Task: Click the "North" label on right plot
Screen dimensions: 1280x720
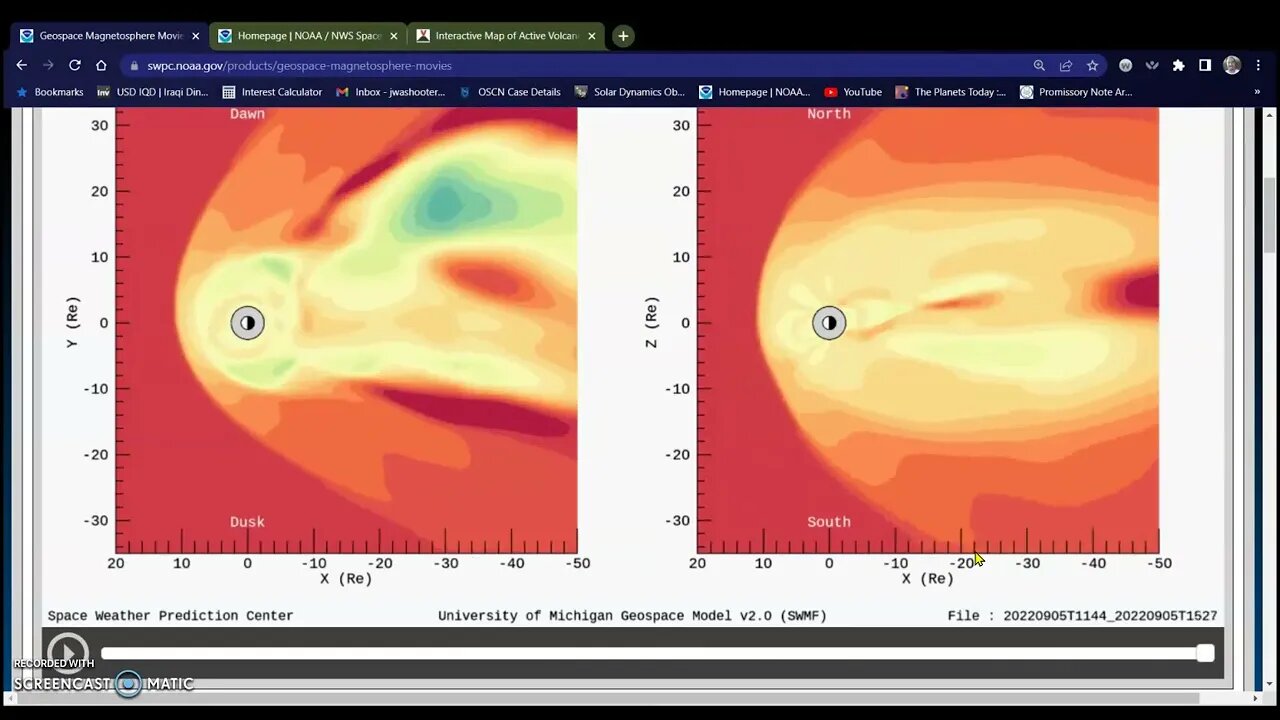Action: click(x=829, y=114)
